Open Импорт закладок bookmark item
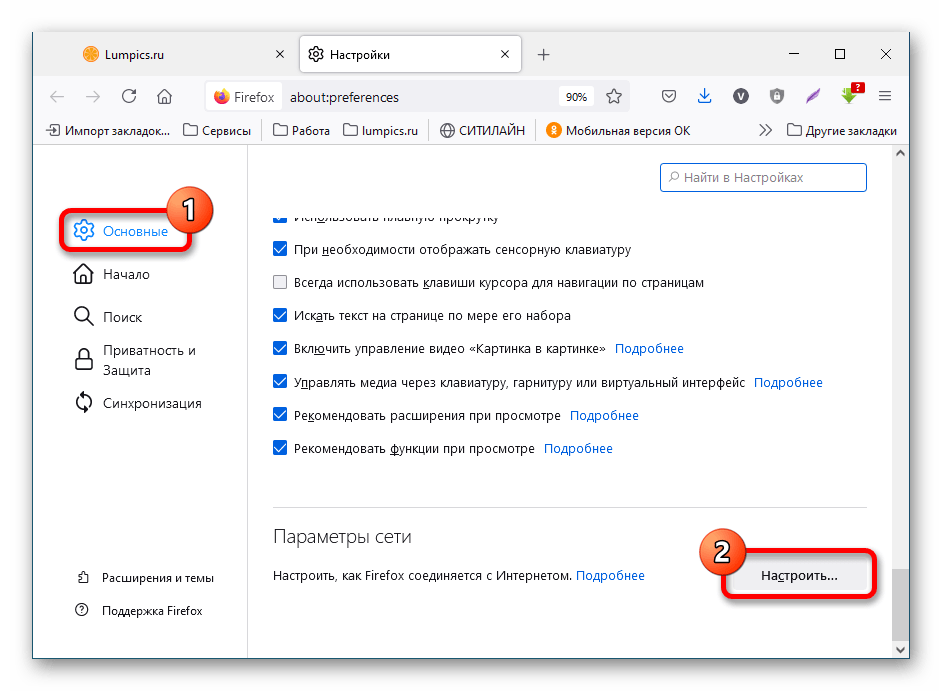This screenshot has width=942, height=691. point(108,130)
